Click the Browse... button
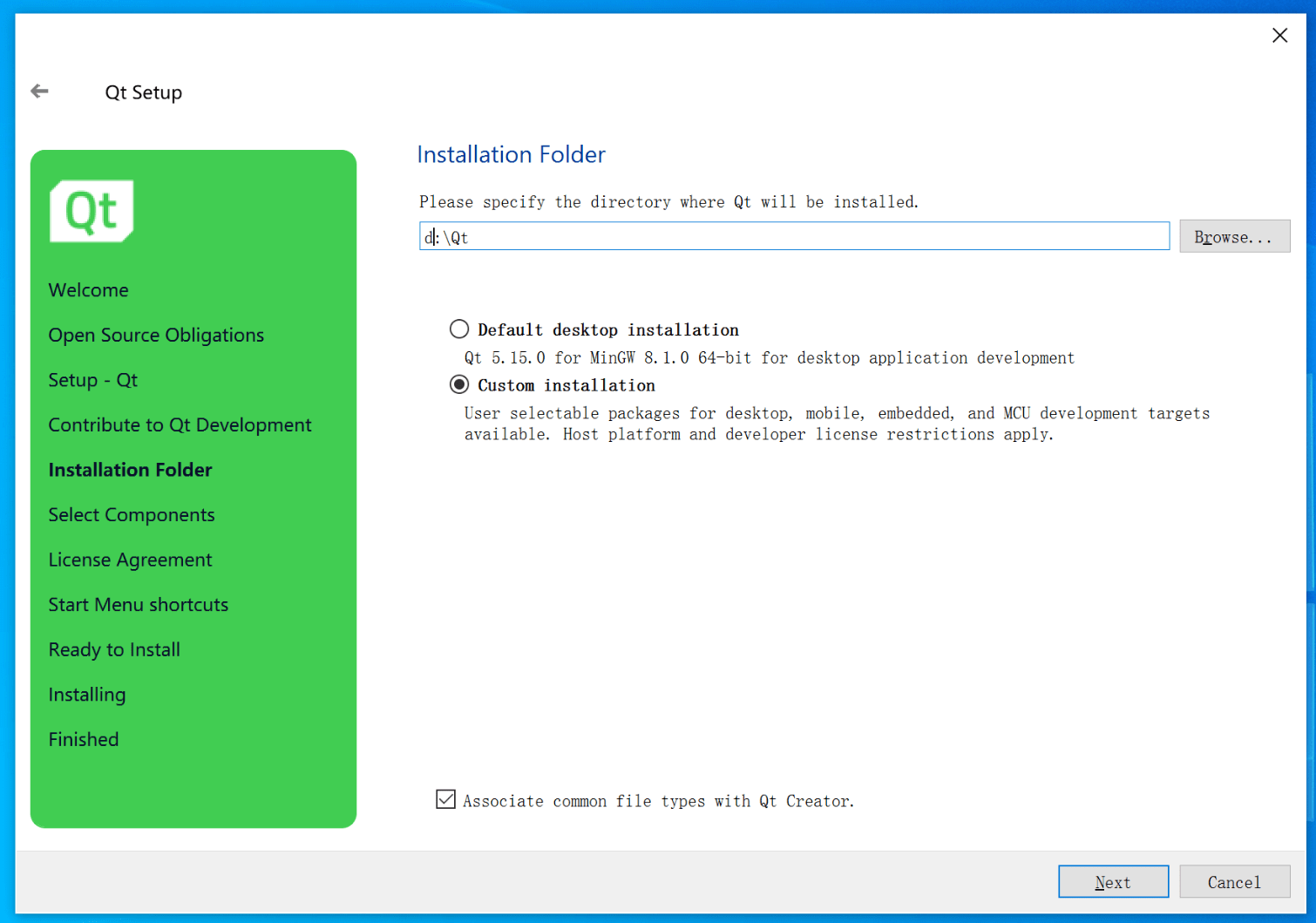 click(1233, 237)
